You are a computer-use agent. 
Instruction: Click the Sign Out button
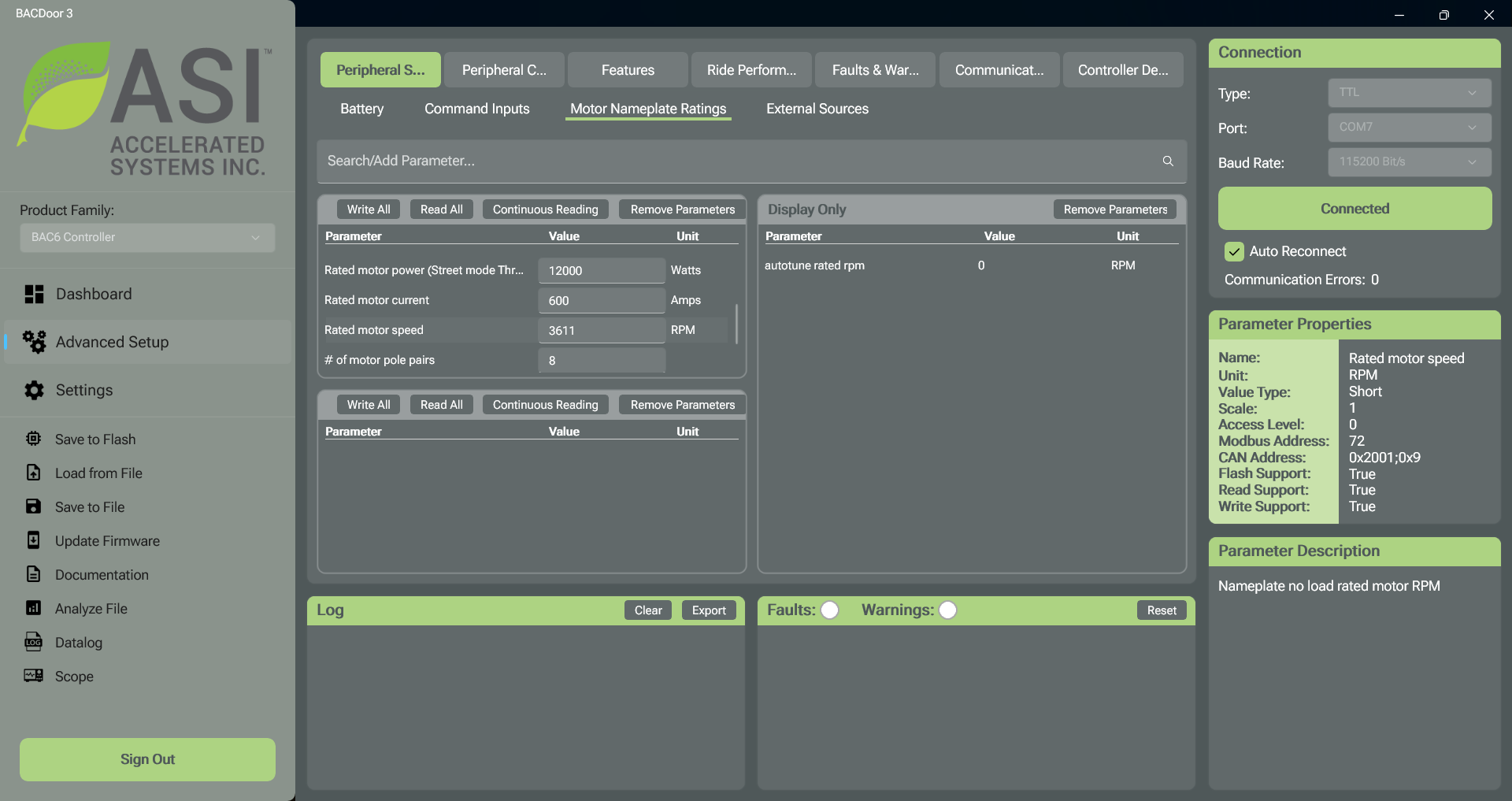(147, 759)
